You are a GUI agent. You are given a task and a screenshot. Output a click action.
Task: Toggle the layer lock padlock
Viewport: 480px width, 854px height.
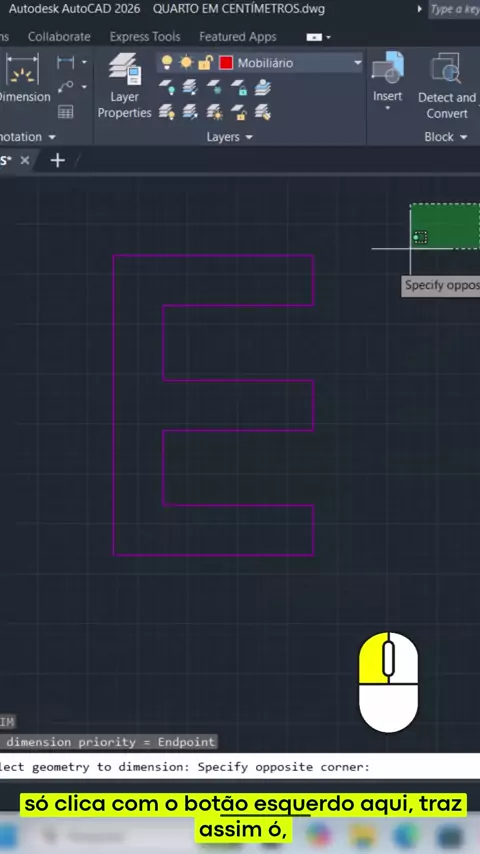(x=205, y=63)
